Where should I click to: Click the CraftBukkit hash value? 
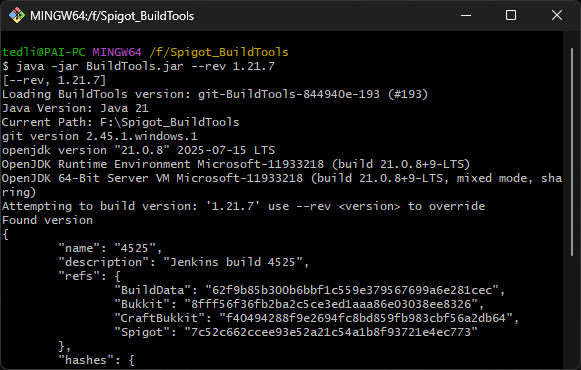(366, 318)
